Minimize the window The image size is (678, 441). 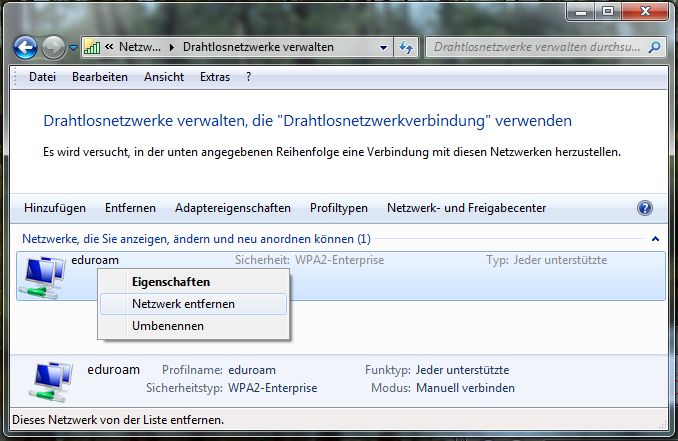click(x=581, y=12)
